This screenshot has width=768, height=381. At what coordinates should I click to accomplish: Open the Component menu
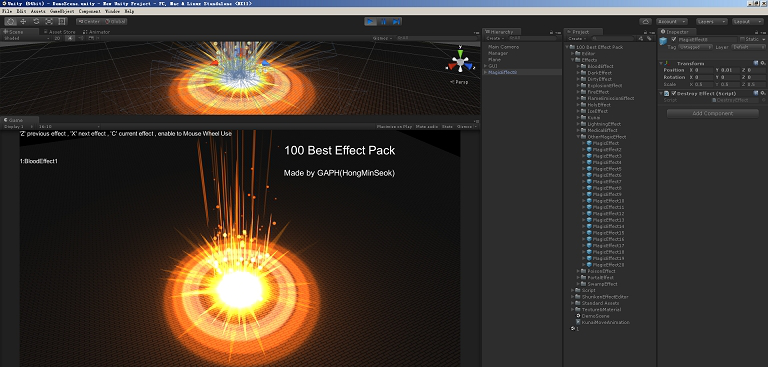[90, 11]
